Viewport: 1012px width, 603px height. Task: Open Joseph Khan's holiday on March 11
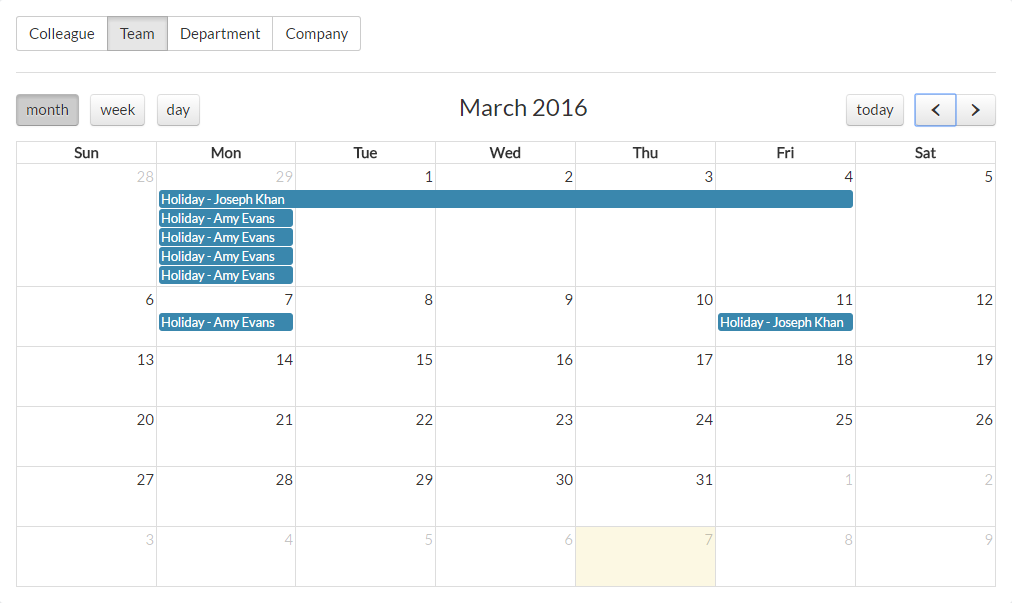pos(785,322)
